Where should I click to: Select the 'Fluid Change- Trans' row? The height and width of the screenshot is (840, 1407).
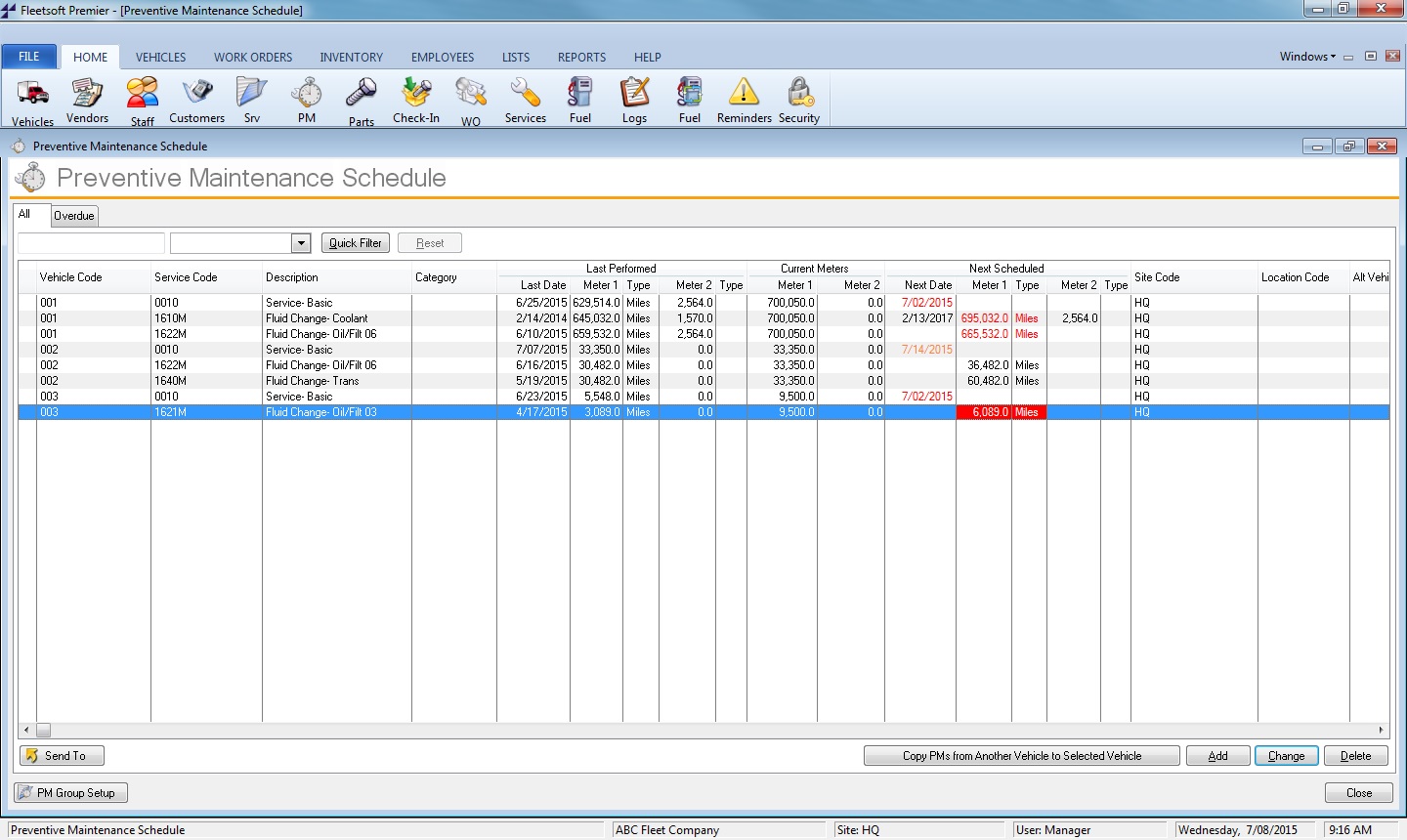tap(703, 381)
